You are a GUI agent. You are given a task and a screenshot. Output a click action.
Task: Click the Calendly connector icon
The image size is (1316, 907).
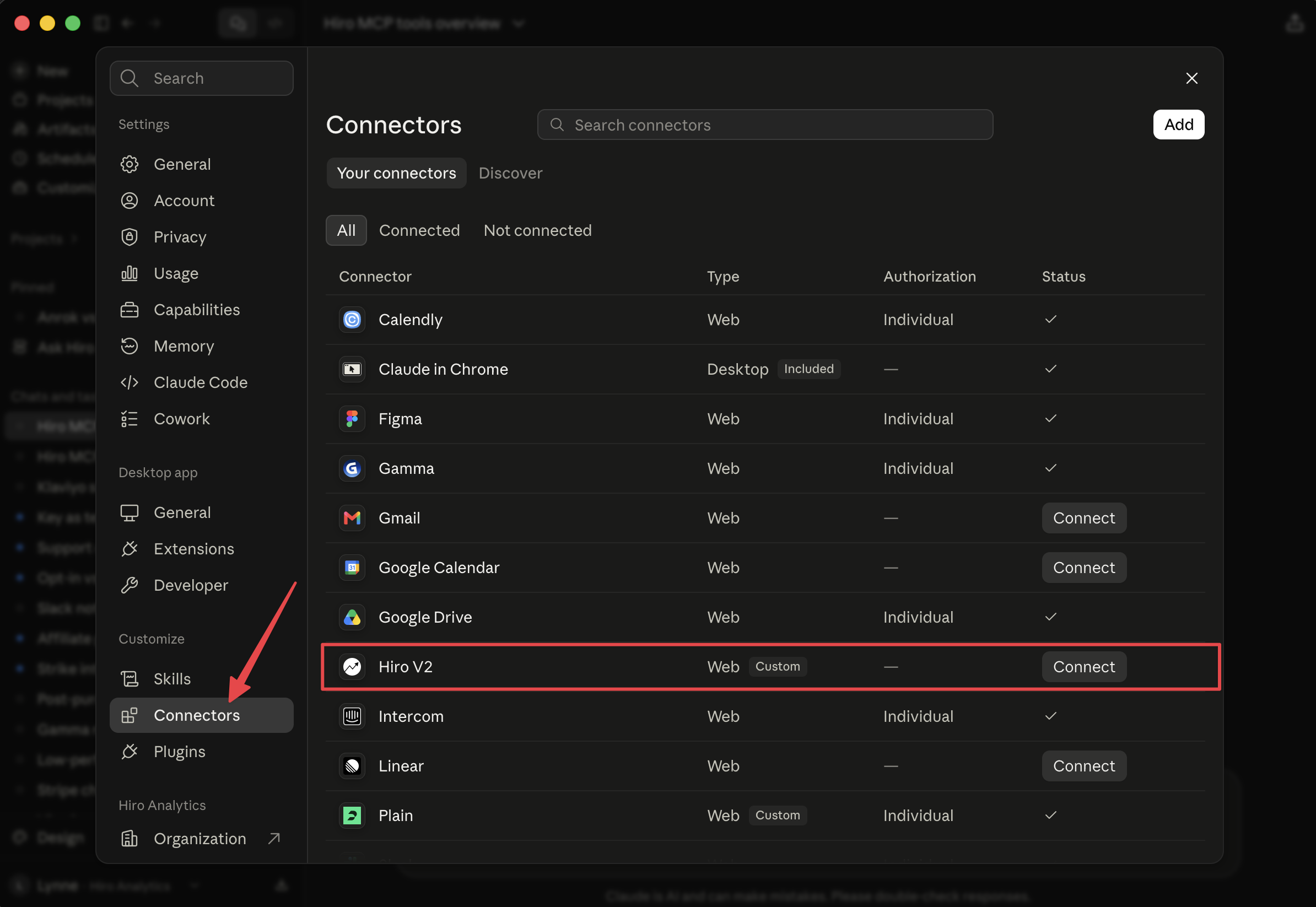pyautogui.click(x=352, y=320)
